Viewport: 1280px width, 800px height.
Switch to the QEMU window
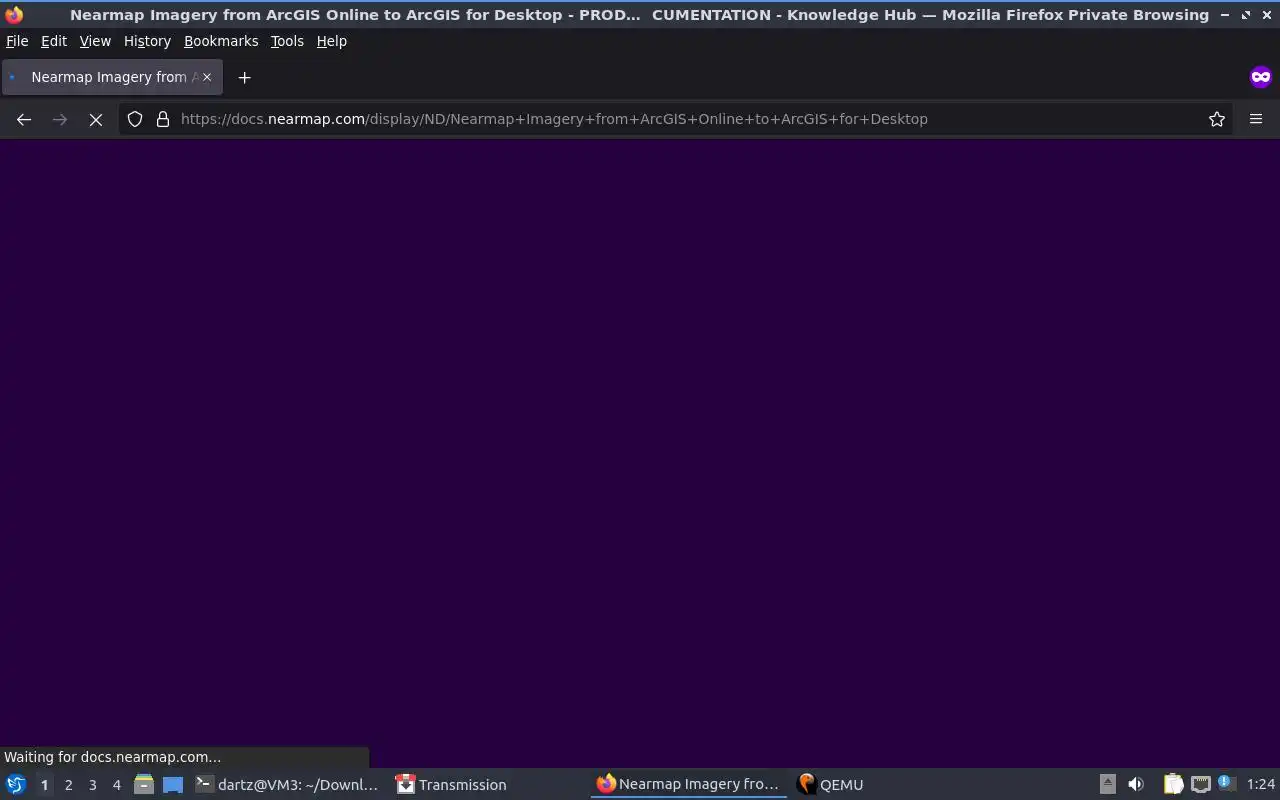tap(830, 785)
